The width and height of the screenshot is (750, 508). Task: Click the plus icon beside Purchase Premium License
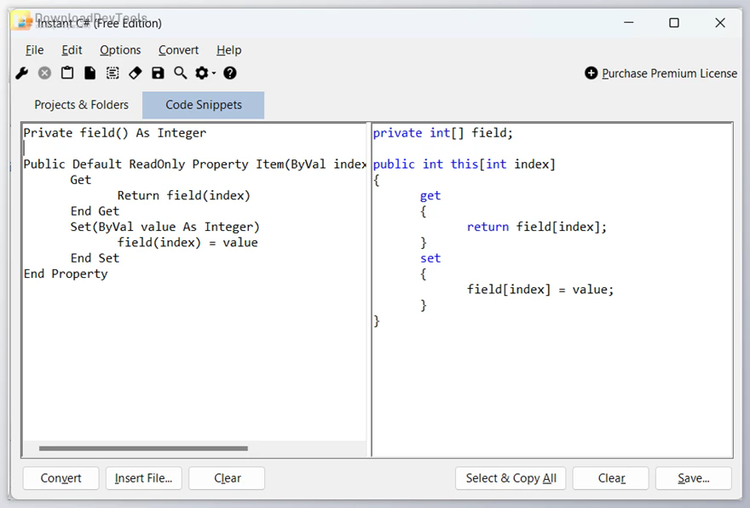point(591,73)
